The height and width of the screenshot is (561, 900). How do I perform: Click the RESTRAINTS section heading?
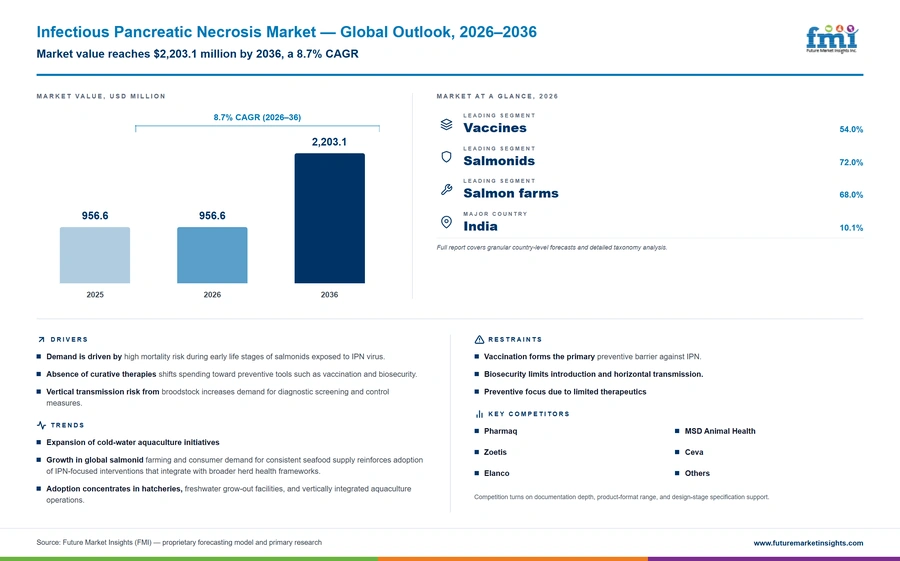515,339
